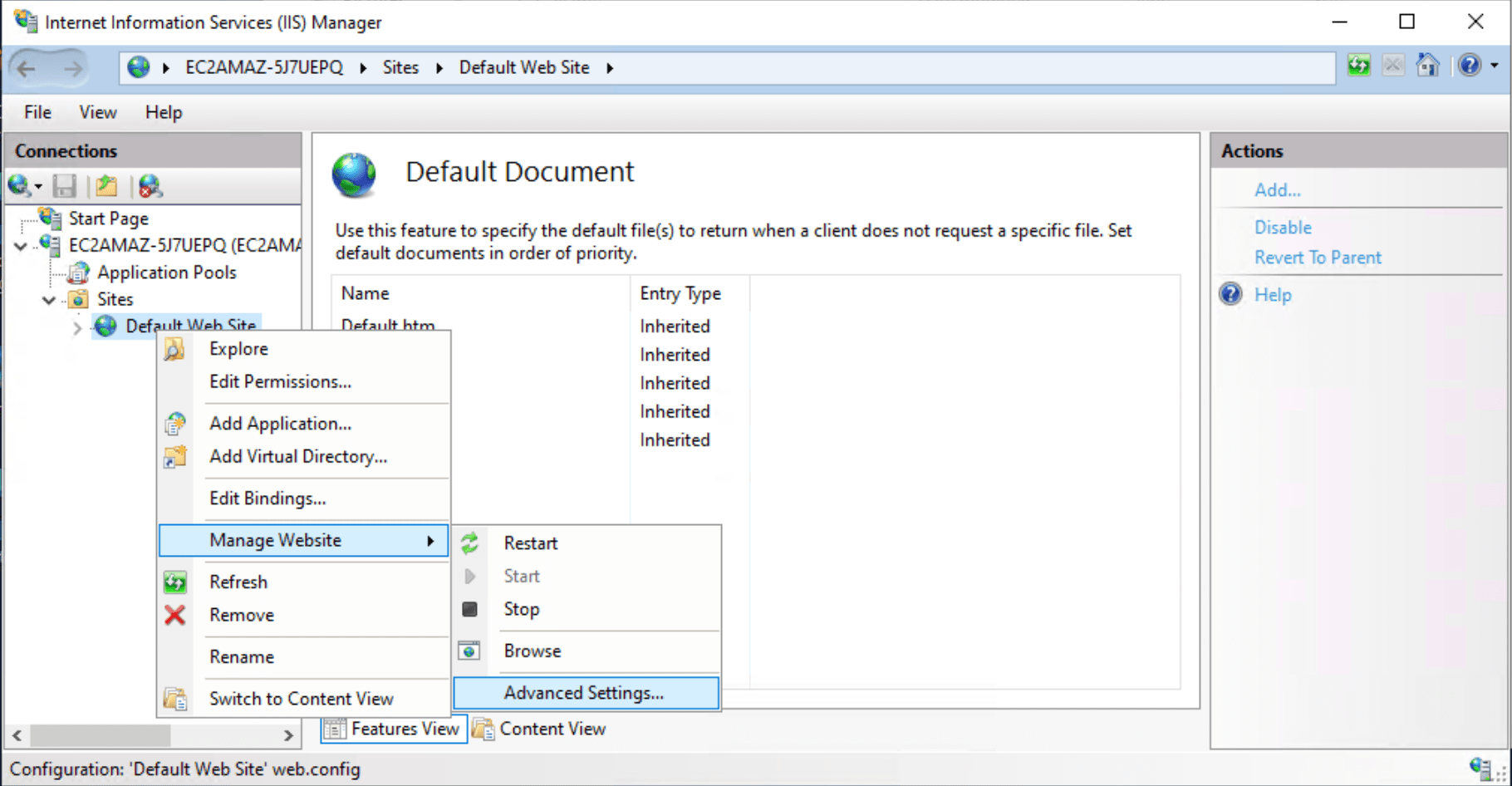This screenshot has height=786, width=1512.
Task: Sort by the Name column header
Action: pyautogui.click(x=480, y=293)
